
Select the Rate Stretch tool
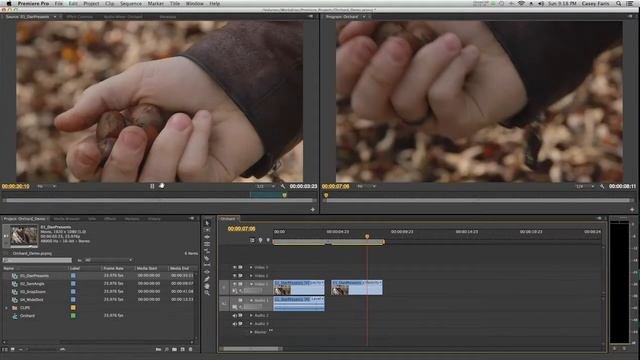coord(207,251)
